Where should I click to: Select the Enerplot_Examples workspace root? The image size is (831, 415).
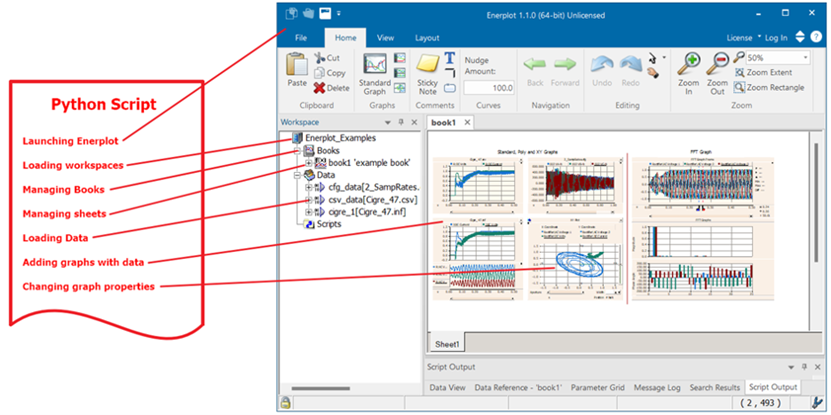340,138
